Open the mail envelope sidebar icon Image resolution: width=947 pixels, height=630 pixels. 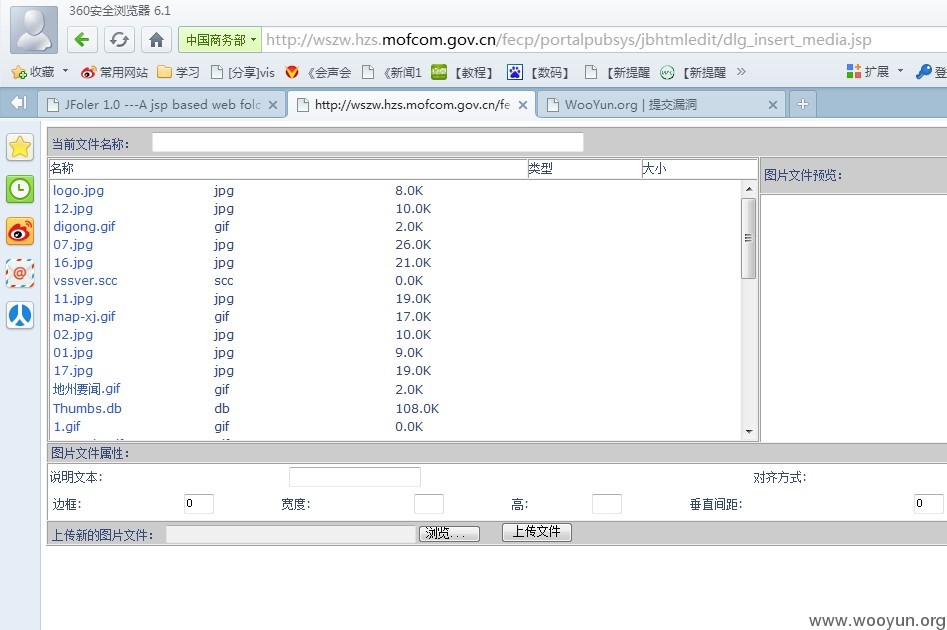[x=20, y=273]
